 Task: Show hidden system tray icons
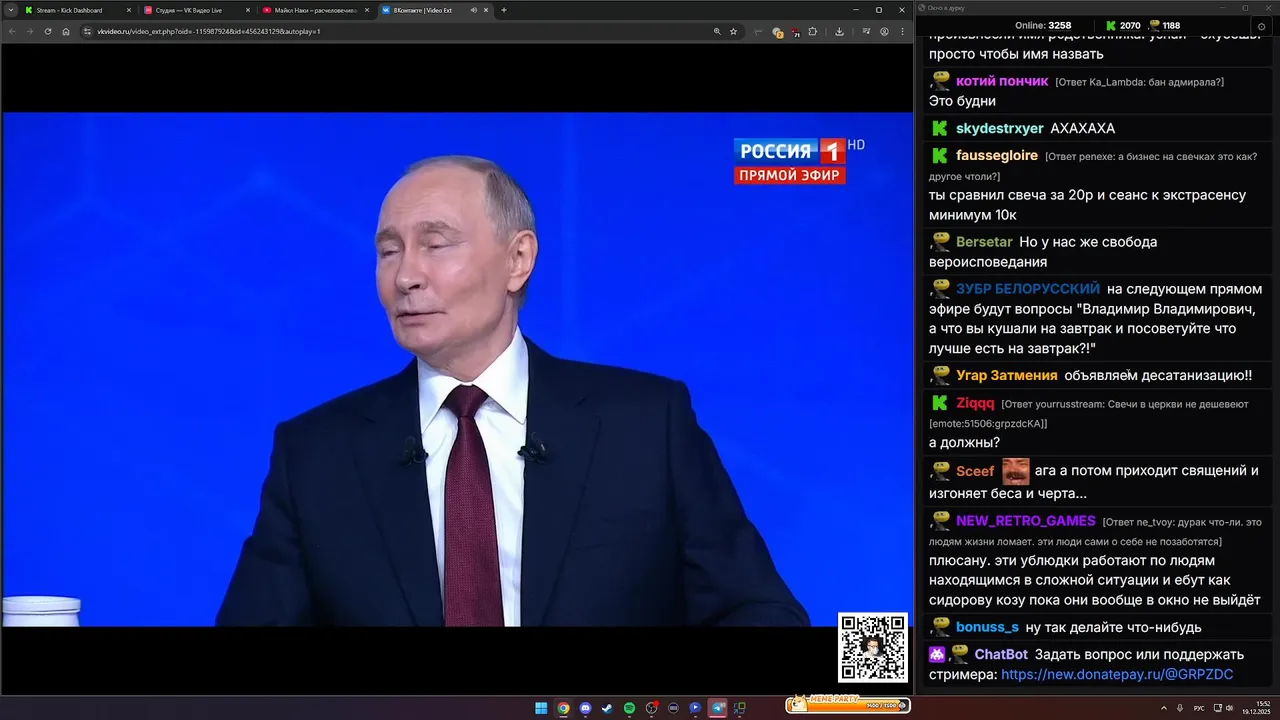pyautogui.click(x=1164, y=708)
